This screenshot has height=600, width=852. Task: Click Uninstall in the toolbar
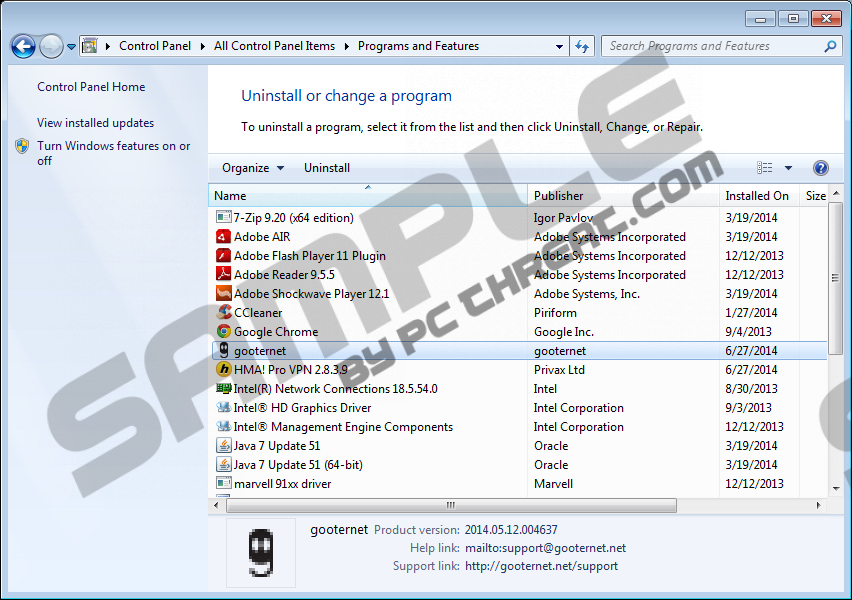pos(327,168)
